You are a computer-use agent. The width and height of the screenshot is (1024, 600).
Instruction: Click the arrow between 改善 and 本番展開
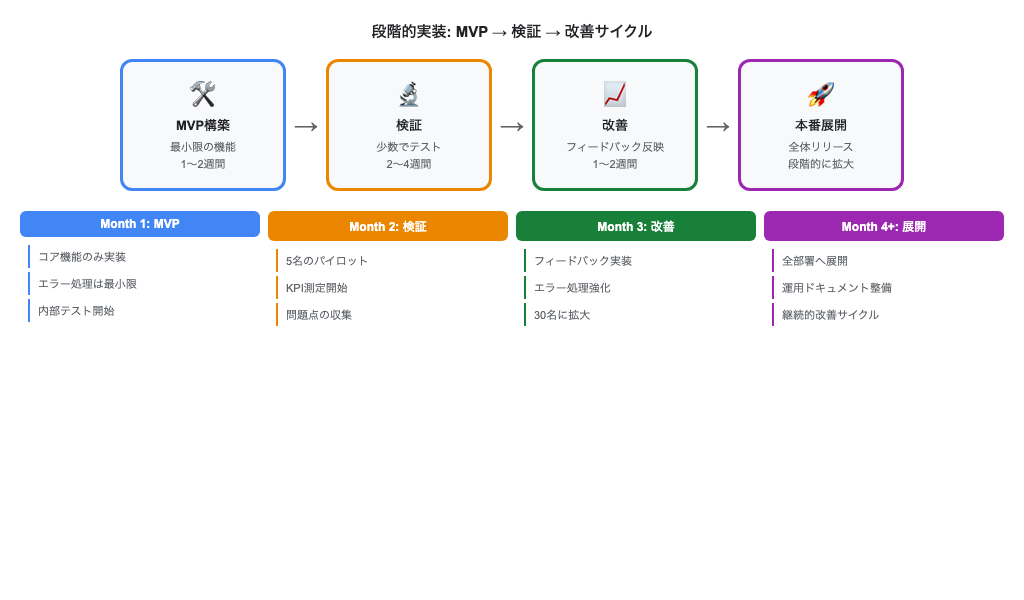tap(718, 125)
